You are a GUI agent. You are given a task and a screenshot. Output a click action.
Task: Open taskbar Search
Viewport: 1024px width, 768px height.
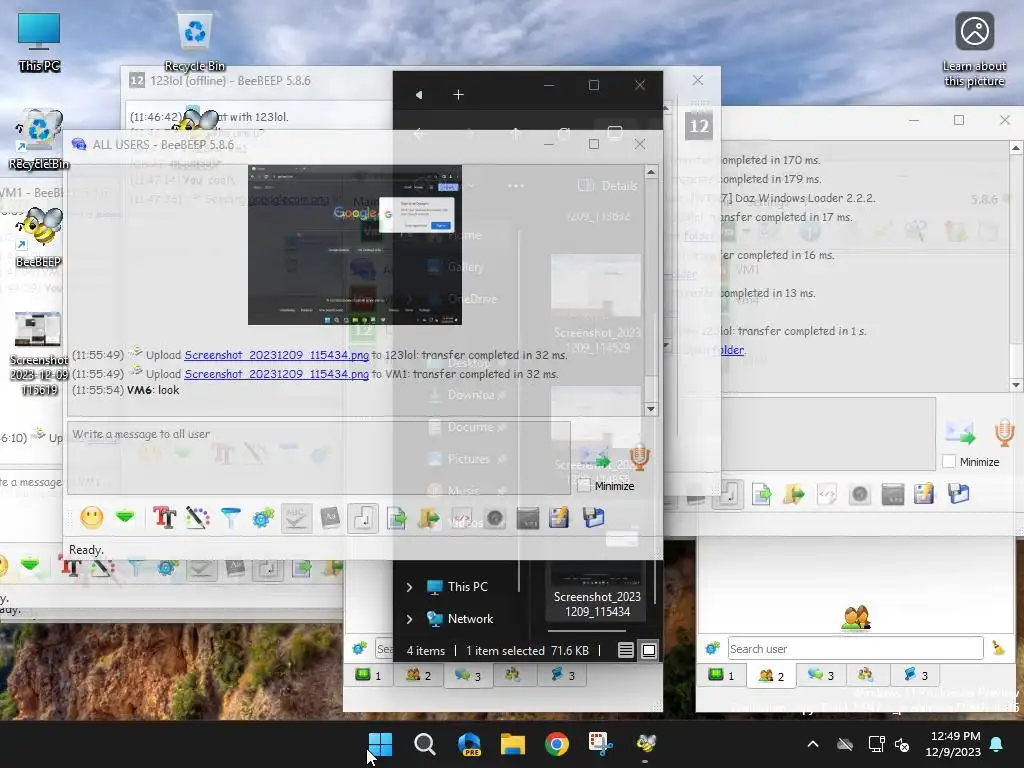pos(424,744)
